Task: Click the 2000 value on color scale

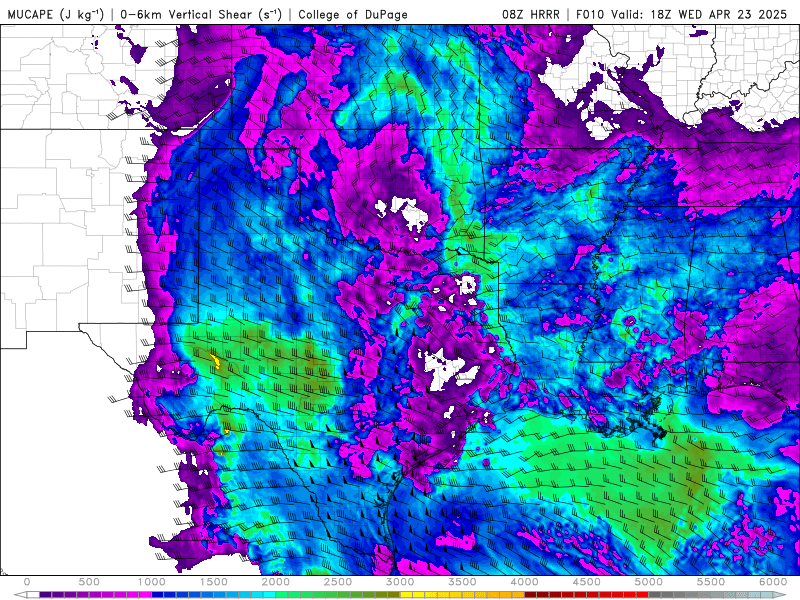Action: 276,582
